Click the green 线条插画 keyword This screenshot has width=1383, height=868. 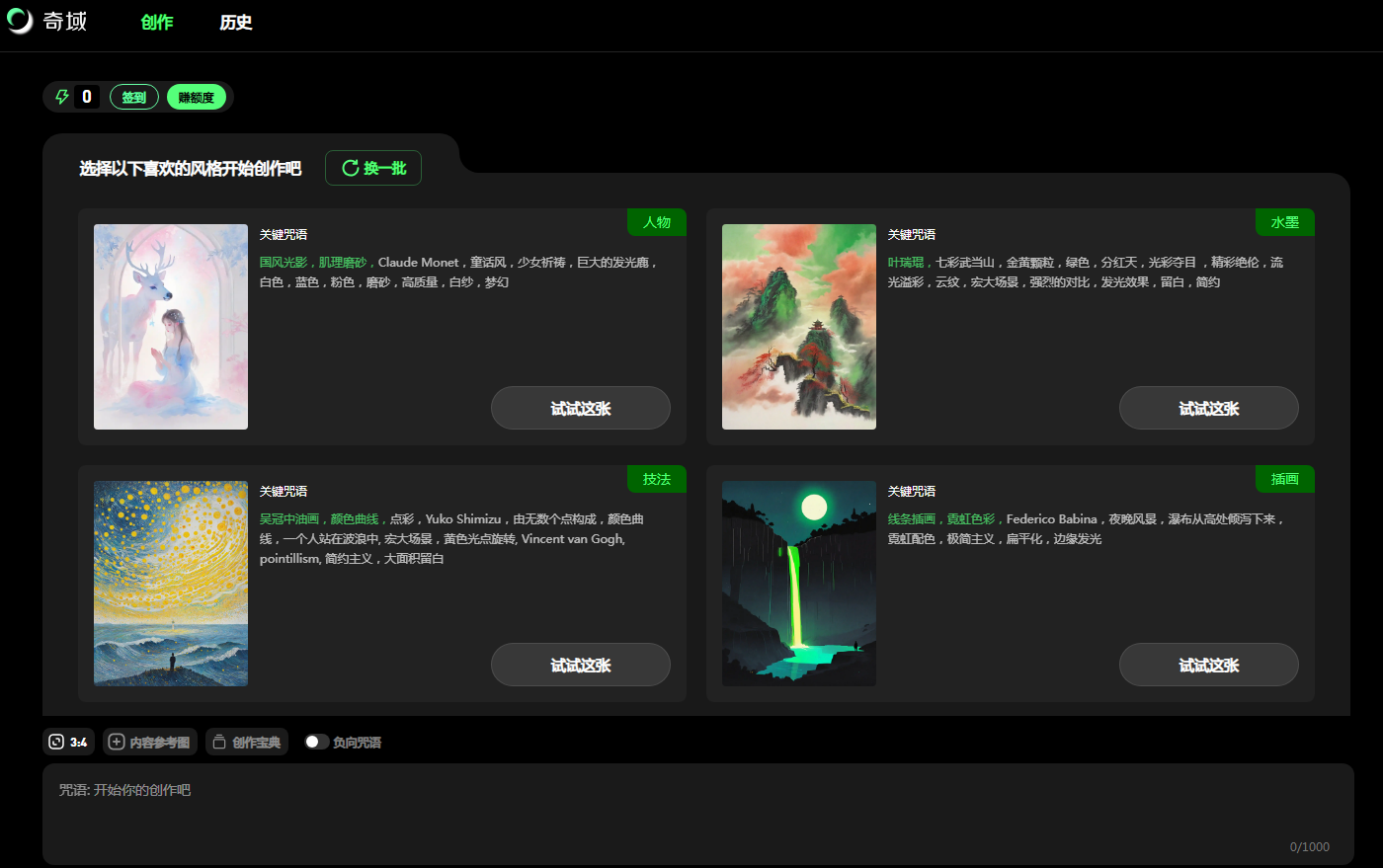point(912,519)
